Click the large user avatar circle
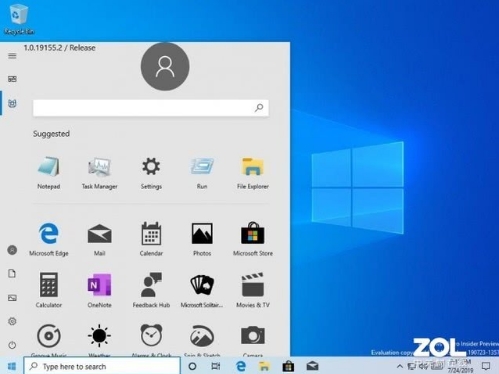Screen dimensions: 499x374 165,66
